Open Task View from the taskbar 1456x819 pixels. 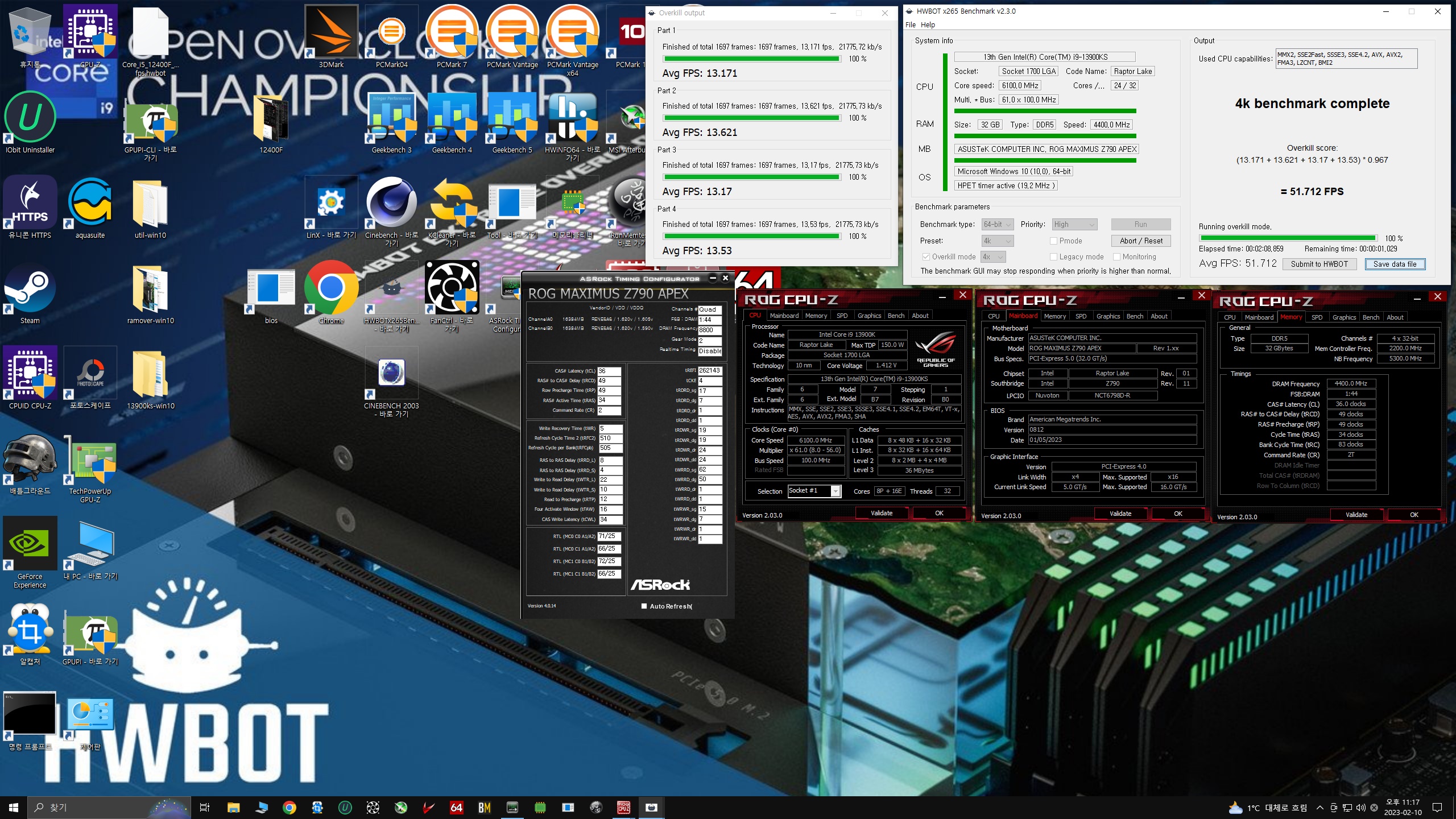click(x=205, y=808)
